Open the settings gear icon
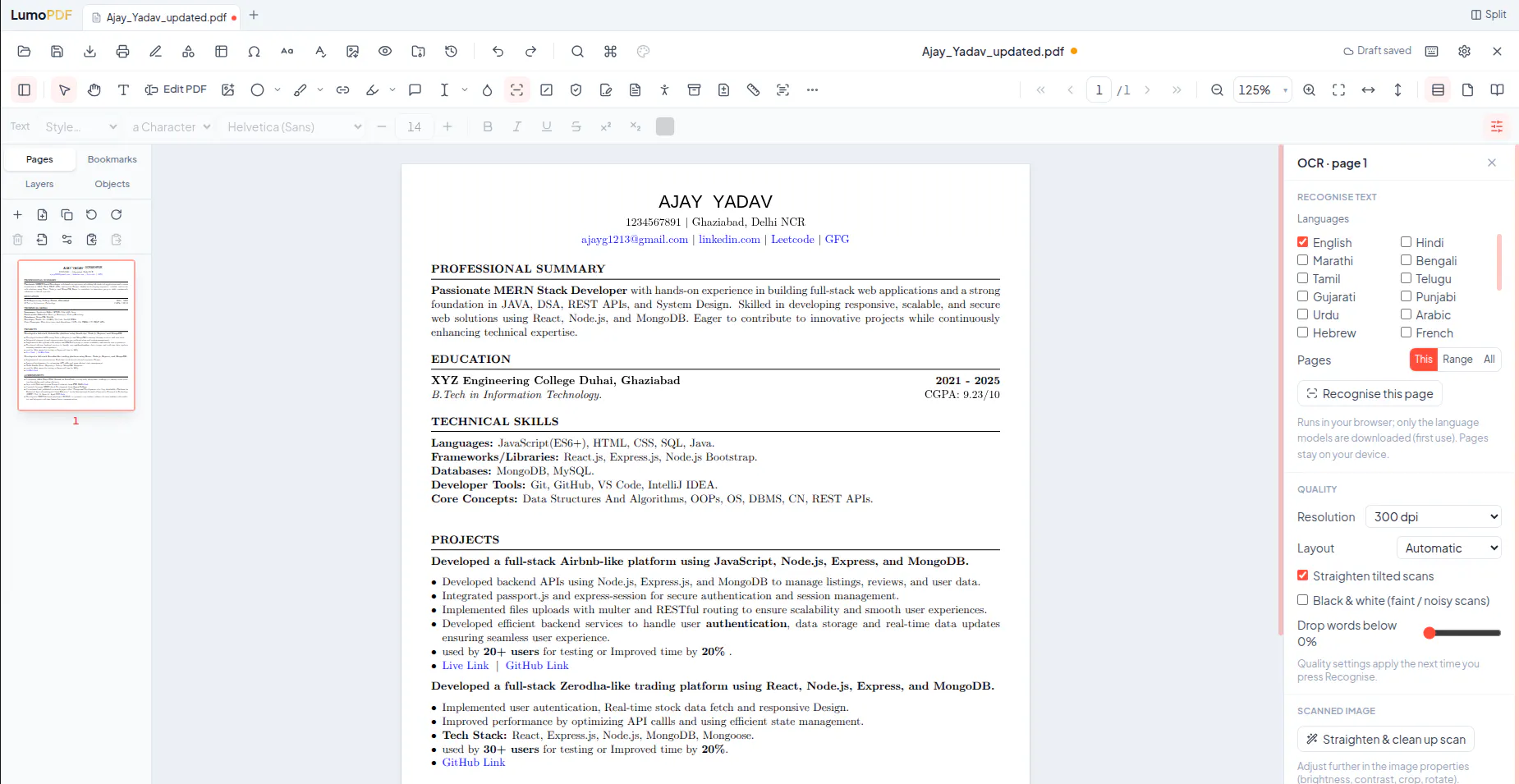This screenshot has height=784, width=1519. [1465, 51]
